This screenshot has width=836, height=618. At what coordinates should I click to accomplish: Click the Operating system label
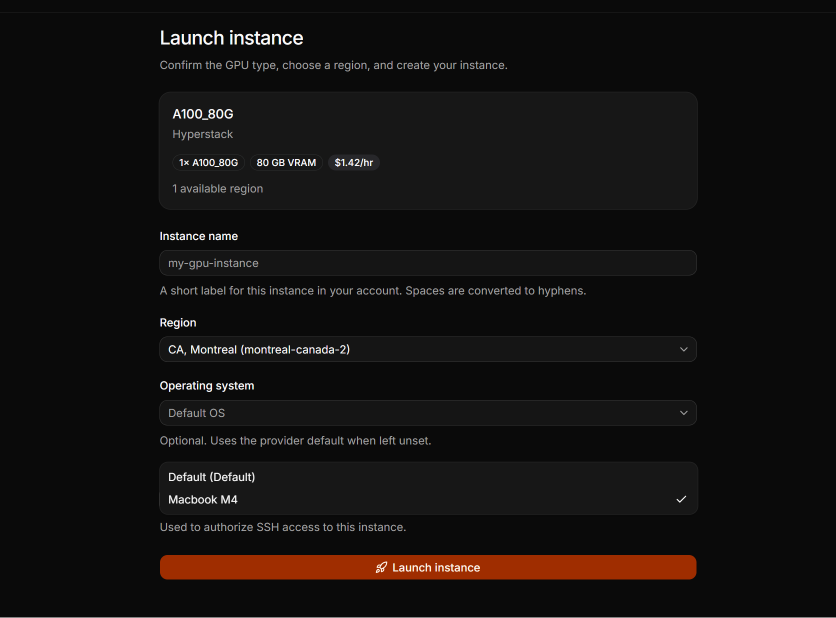pos(207,386)
